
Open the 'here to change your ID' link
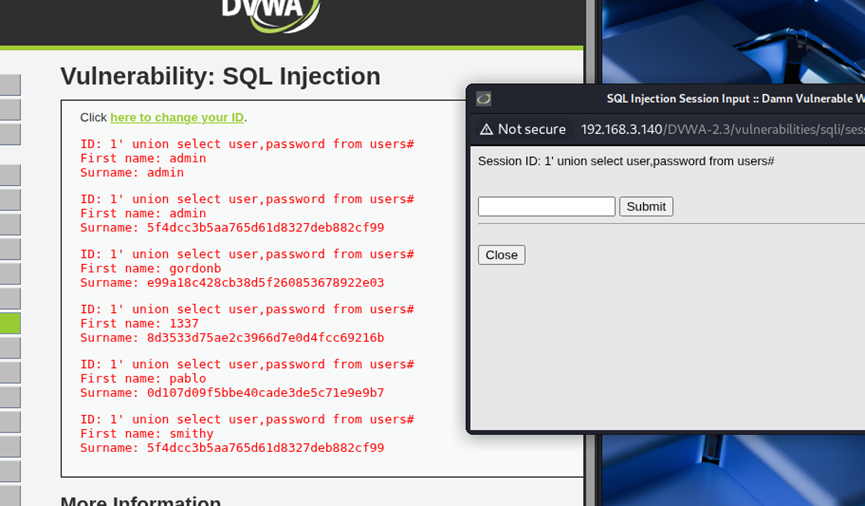(x=177, y=118)
